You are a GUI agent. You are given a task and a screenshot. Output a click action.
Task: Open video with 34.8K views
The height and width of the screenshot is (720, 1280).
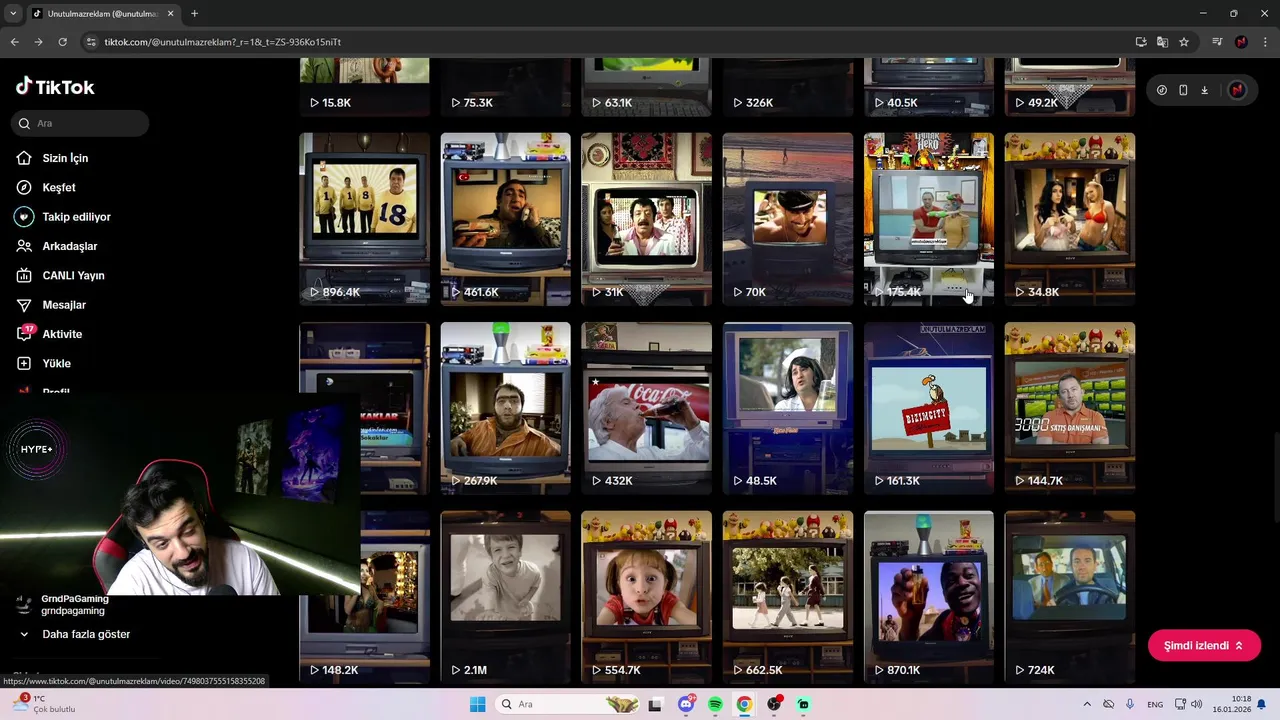pyautogui.click(x=1070, y=219)
